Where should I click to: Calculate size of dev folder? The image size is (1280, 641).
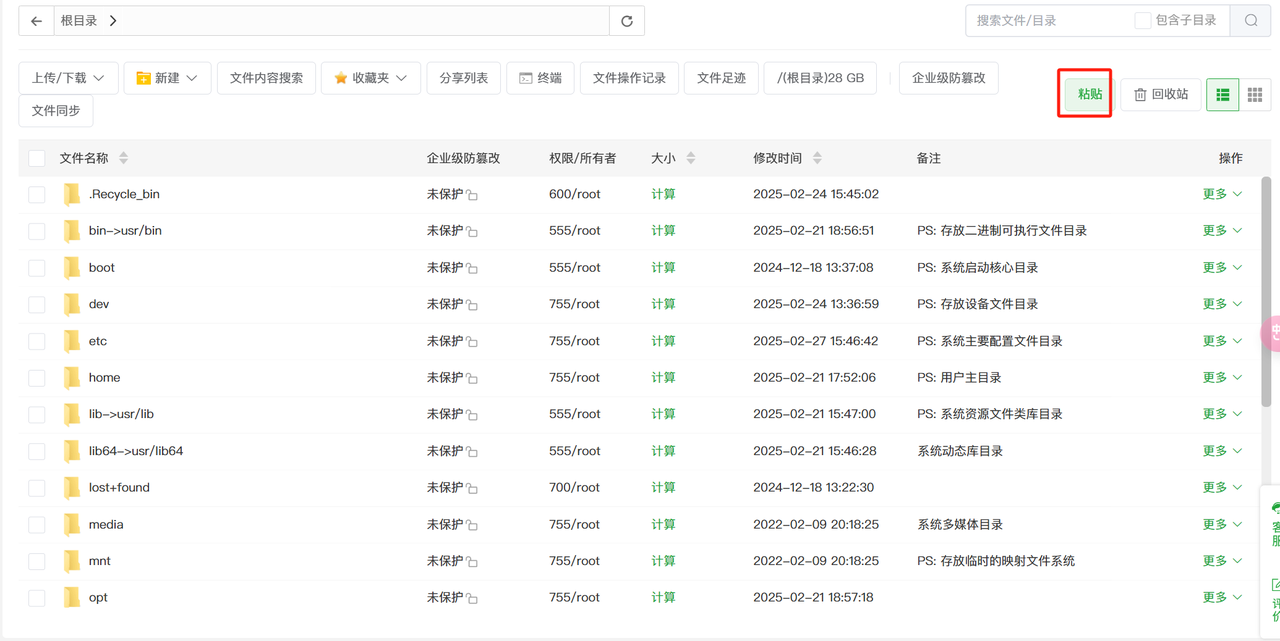coord(663,304)
